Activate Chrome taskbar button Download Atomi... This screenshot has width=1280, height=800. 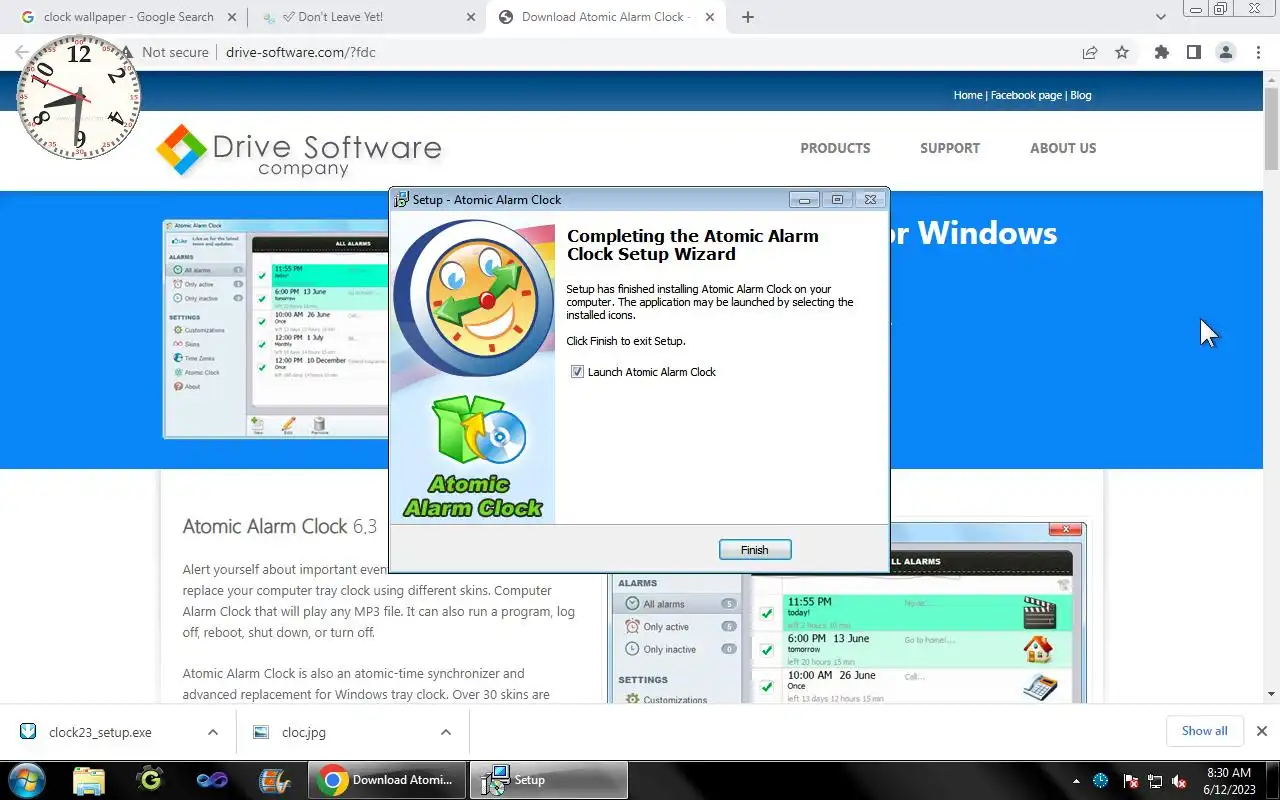(x=387, y=780)
